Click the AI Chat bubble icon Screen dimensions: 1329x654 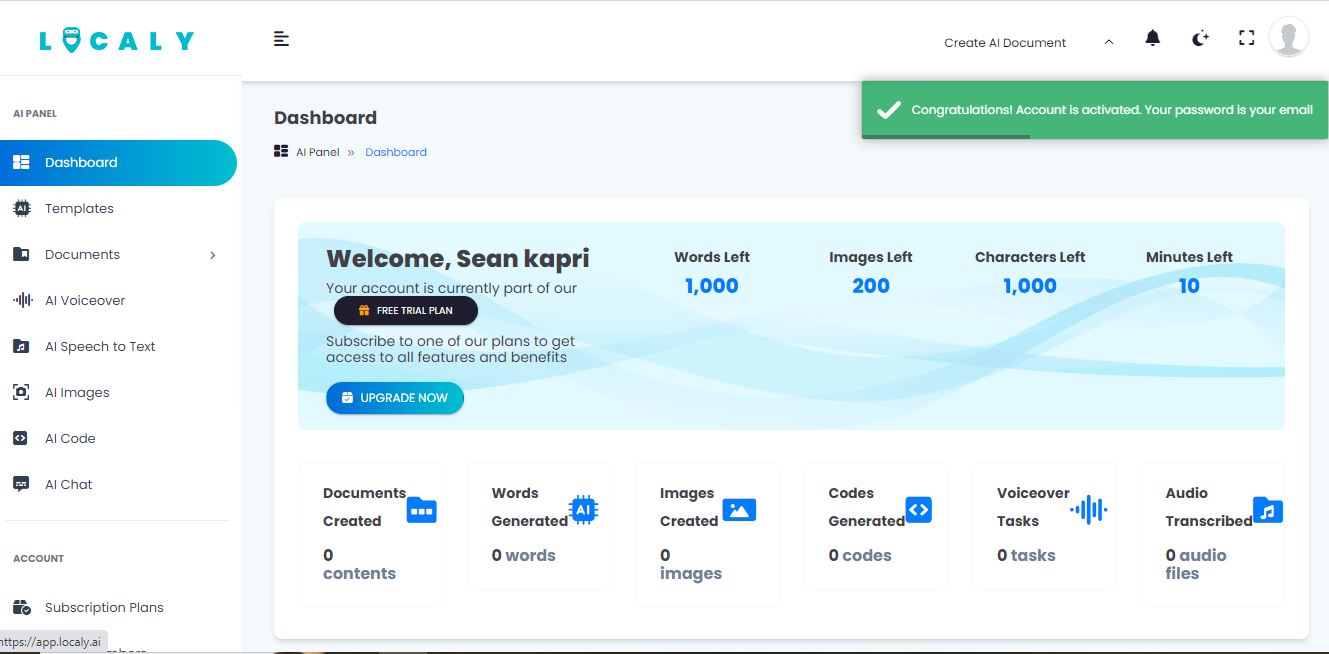coord(21,485)
